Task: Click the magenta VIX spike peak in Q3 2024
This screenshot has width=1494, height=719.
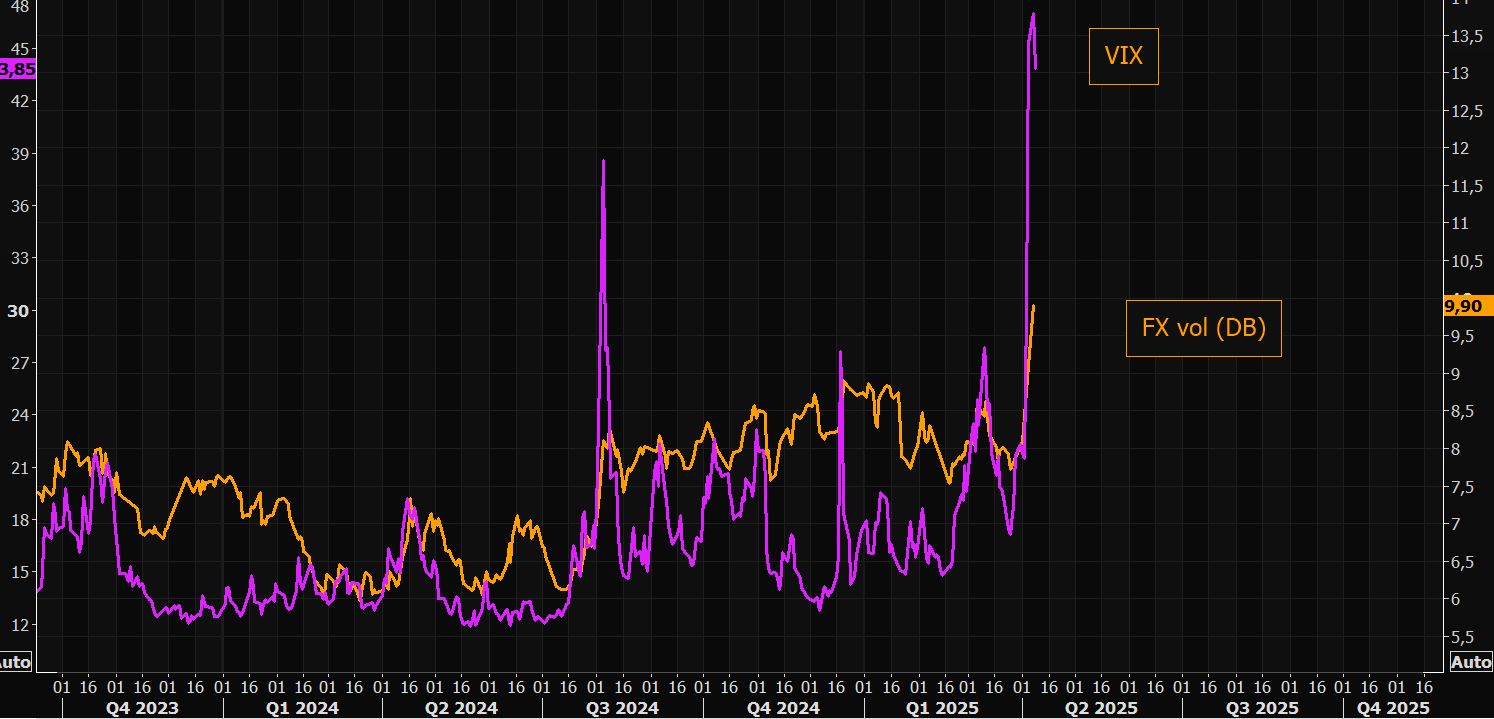Action: (603, 161)
